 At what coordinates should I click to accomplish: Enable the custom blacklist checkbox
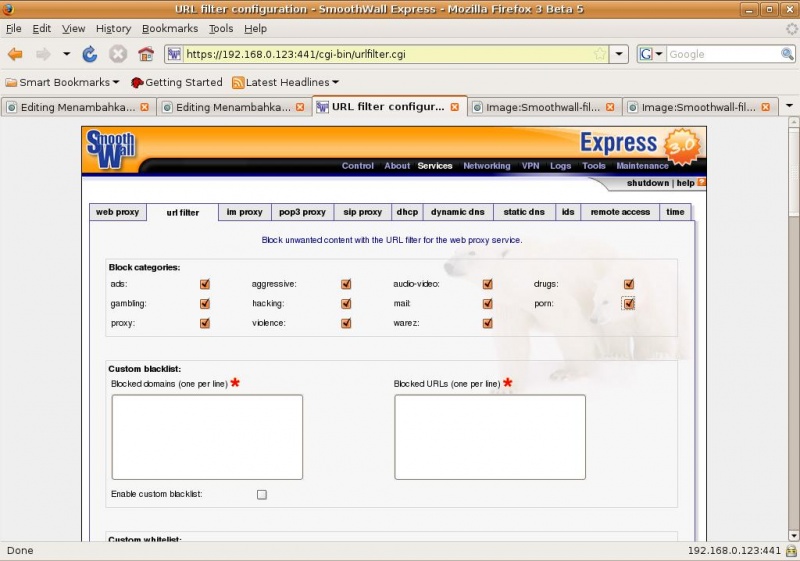[x=262, y=494]
